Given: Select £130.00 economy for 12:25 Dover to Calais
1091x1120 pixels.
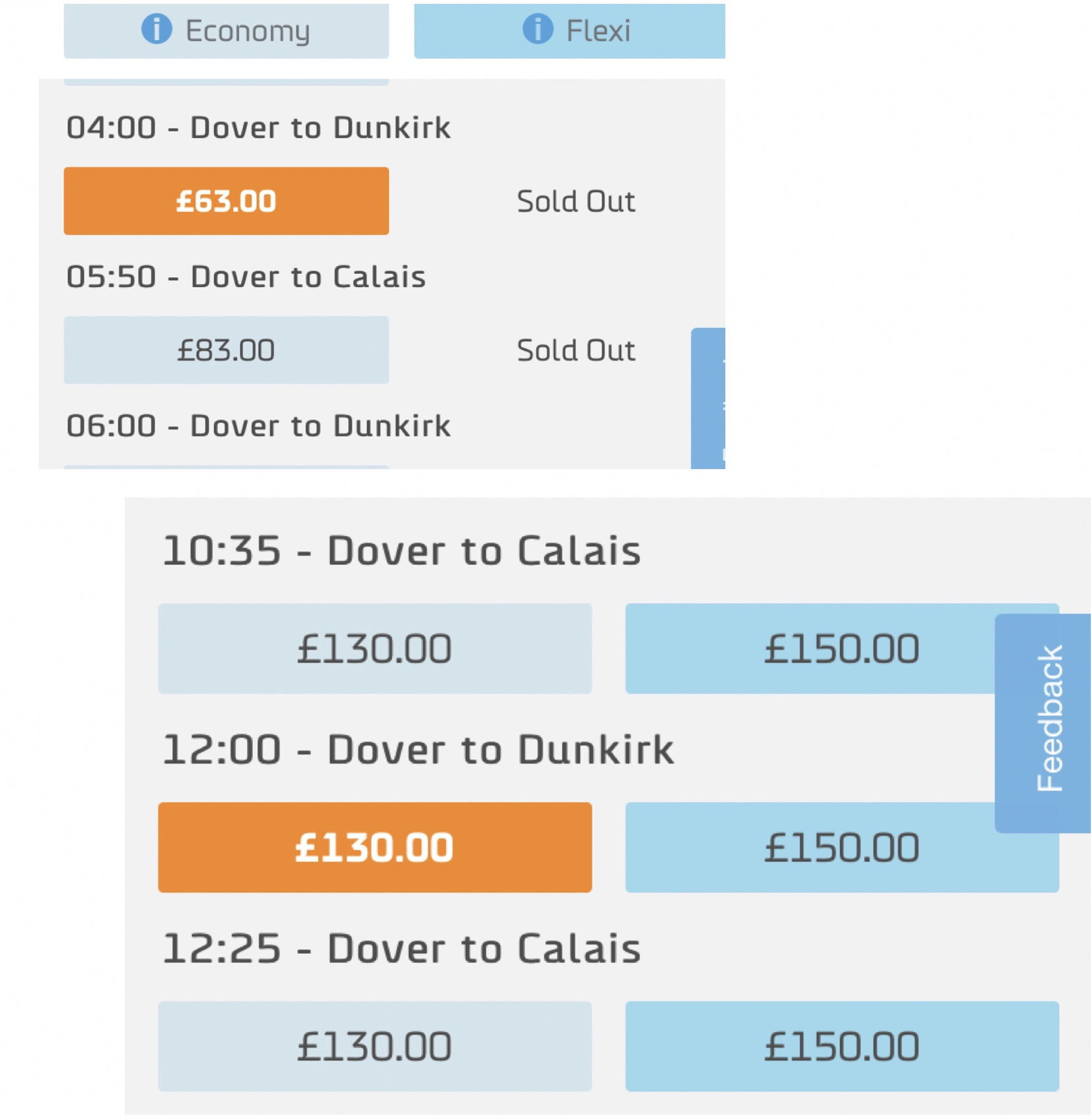Looking at the screenshot, I should tap(374, 1046).
